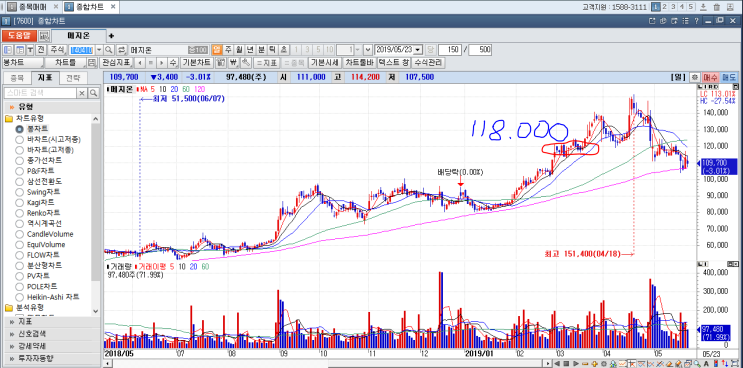Screen dimensions: 743x368
Task: Click the stop square in bottom toolbar
Action: pos(566,364)
